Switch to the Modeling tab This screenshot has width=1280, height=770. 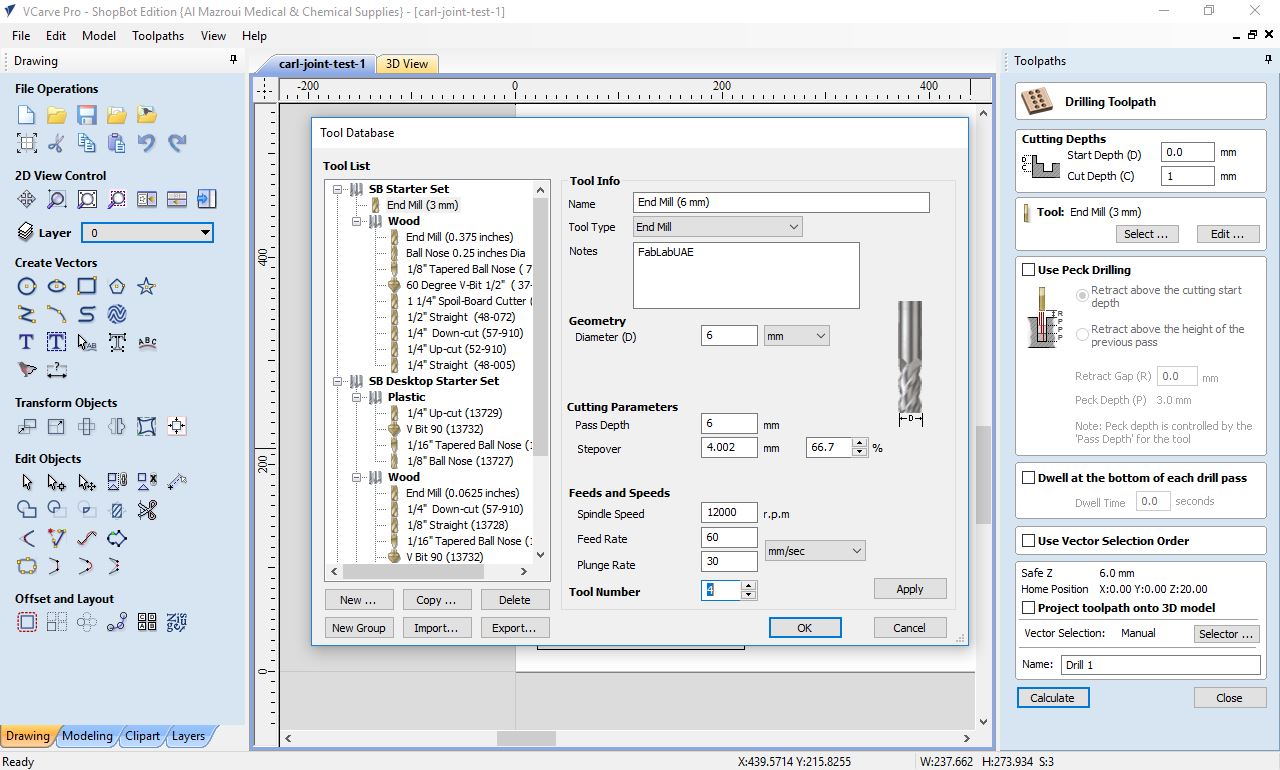pos(87,736)
